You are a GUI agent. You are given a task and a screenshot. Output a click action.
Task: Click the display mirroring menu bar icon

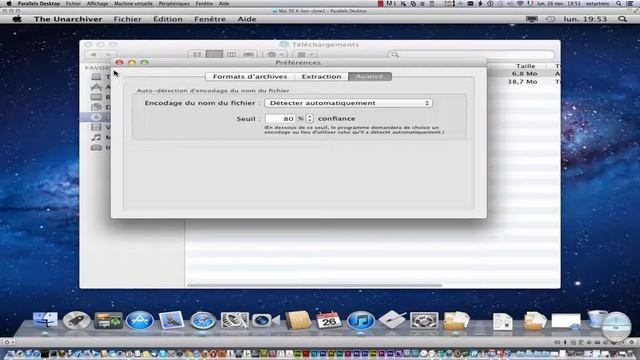(x=531, y=19)
